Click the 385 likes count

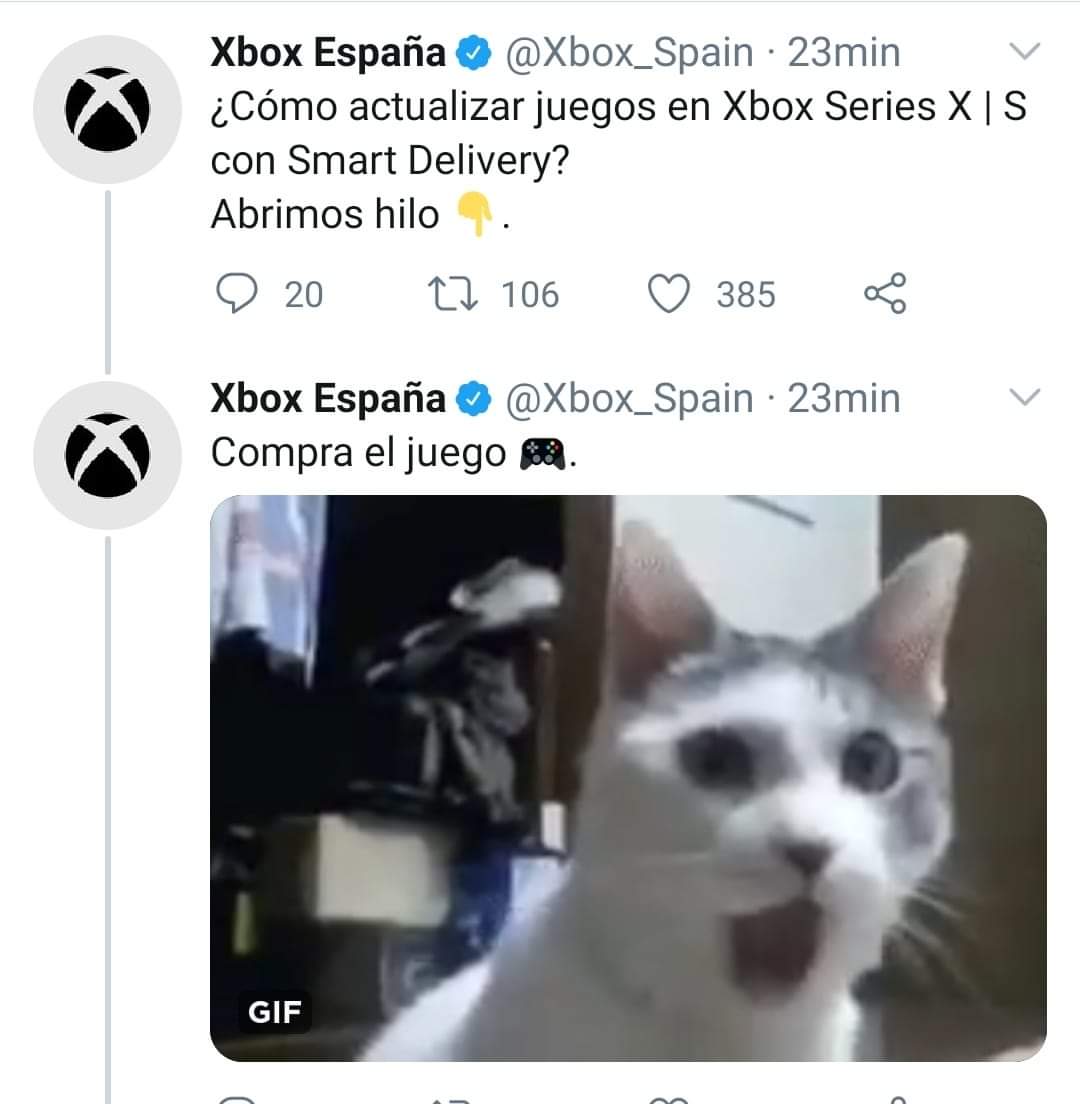[746, 295]
